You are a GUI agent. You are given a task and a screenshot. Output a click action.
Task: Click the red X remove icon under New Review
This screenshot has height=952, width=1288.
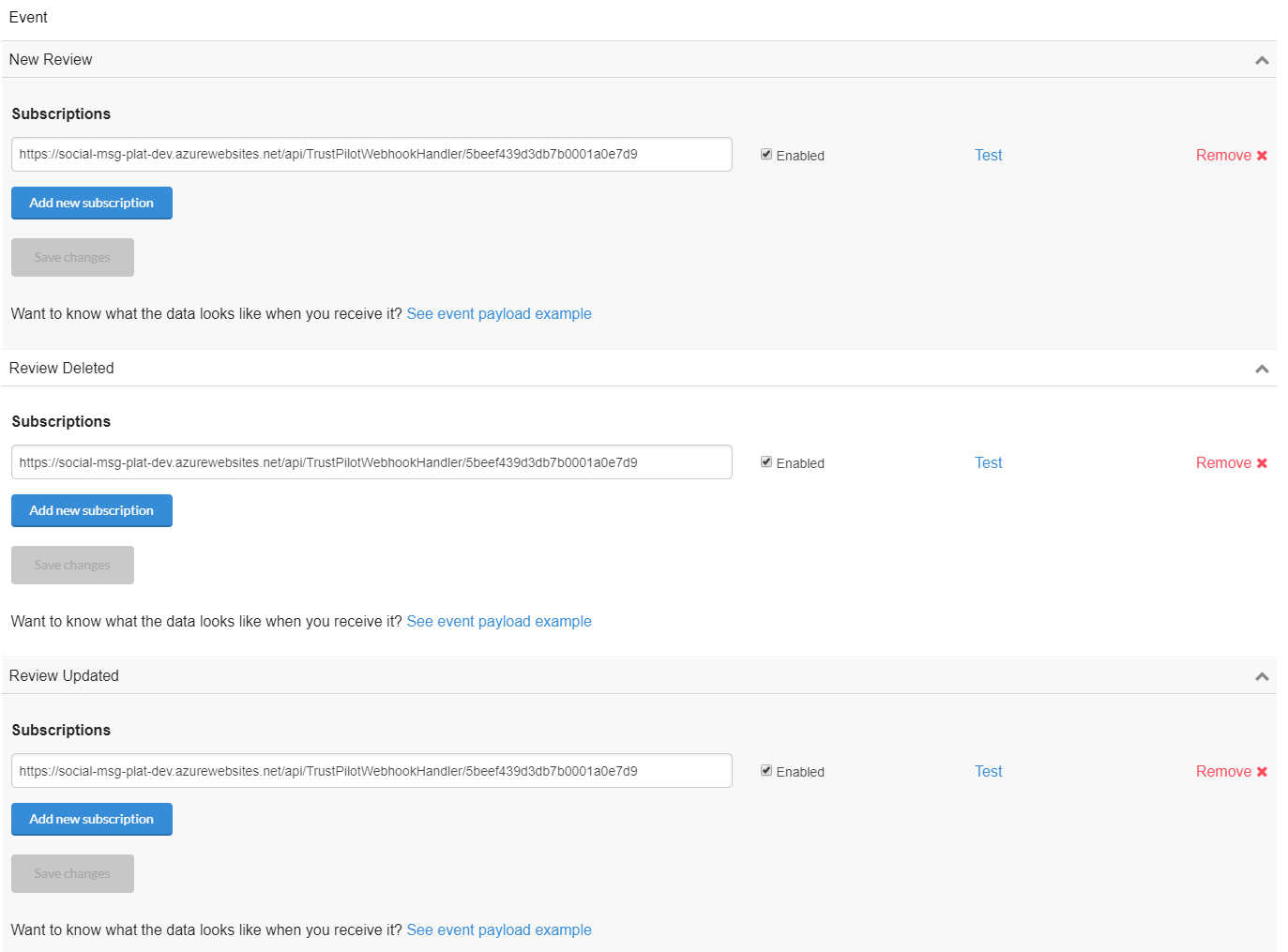click(1262, 155)
